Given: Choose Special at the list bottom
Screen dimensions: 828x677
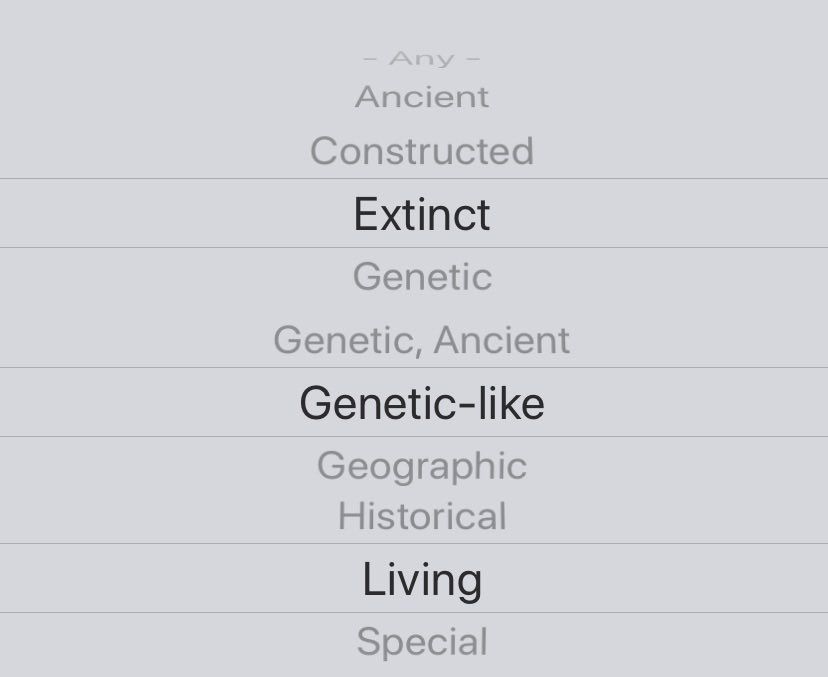Looking at the screenshot, I should point(421,642).
